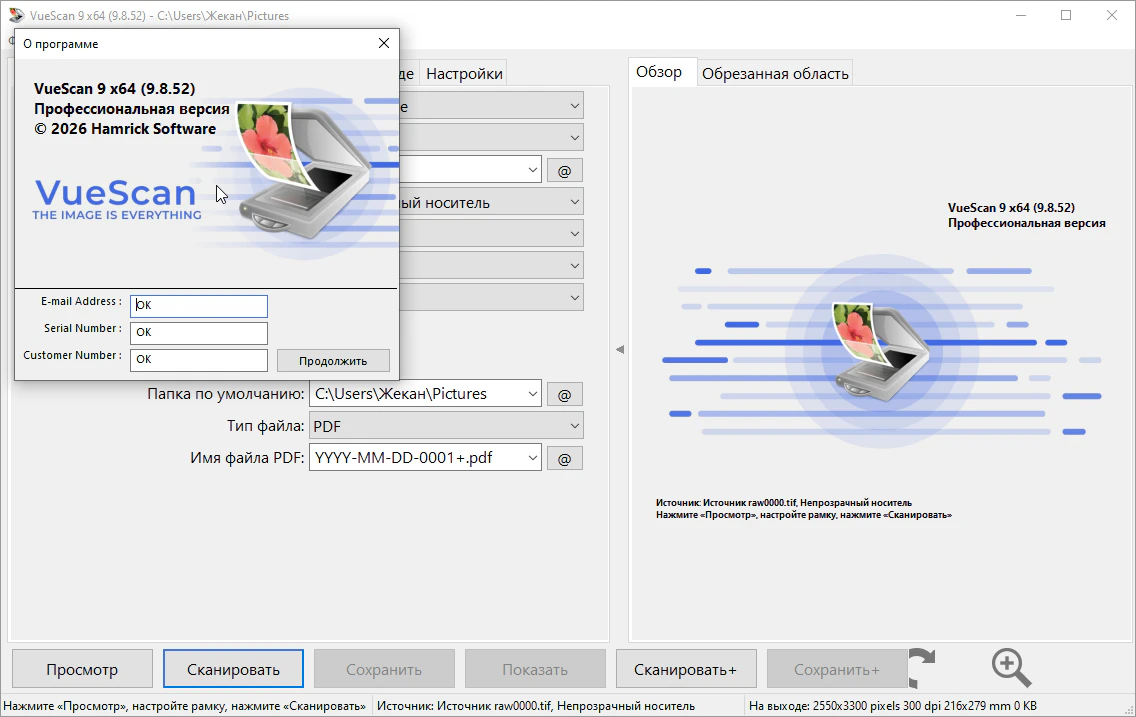This screenshot has height=717, width=1136.
Task: Click the zoom-in magnifier icon
Action: click(x=1010, y=667)
